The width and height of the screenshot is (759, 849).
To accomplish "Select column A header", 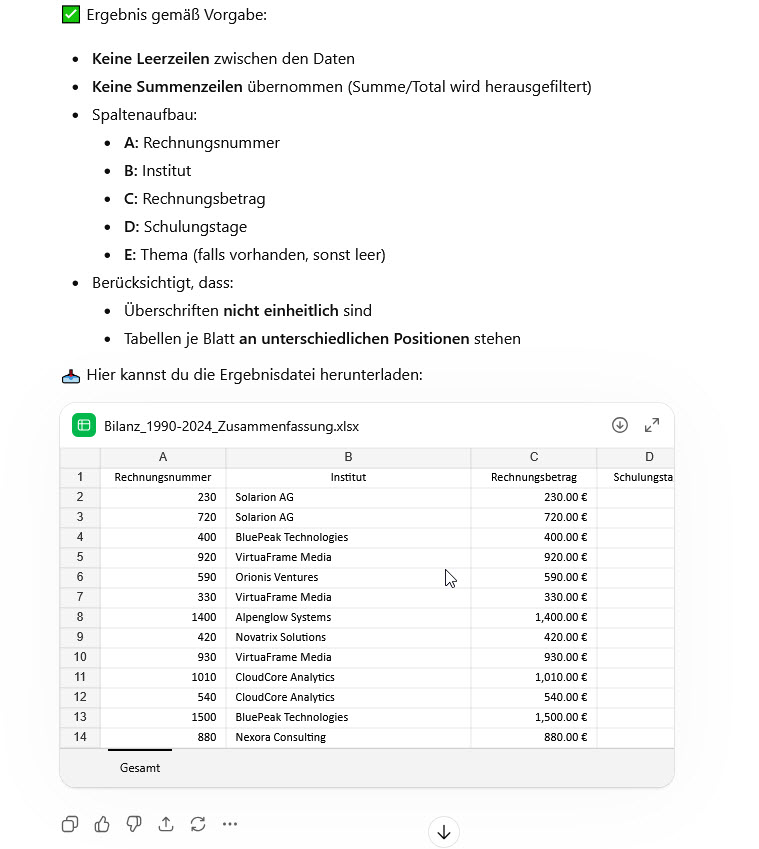I will [163, 457].
